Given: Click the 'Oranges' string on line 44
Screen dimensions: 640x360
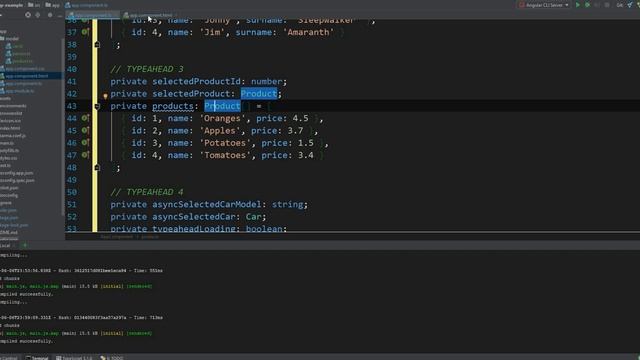Looking at the screenshot, I should click(222, 118).
